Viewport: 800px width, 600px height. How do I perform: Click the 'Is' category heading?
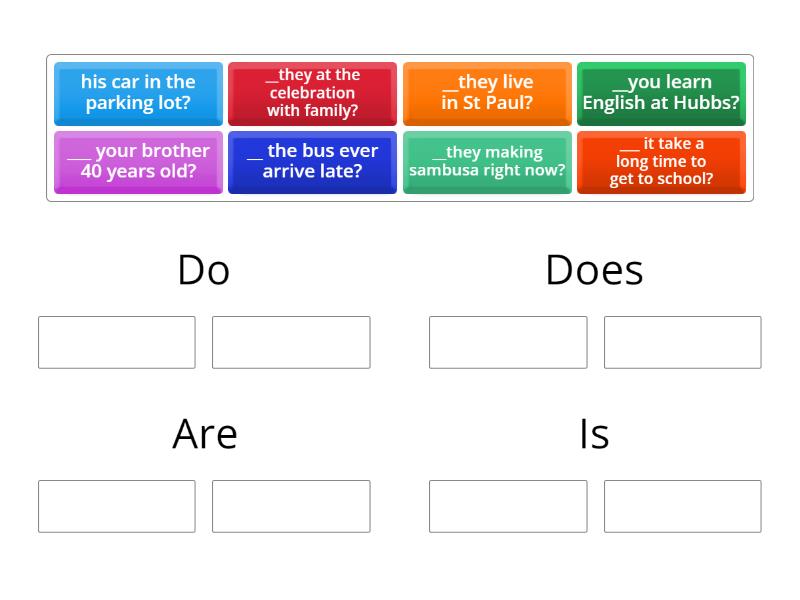pyautogui.click(x=594, y=433)
